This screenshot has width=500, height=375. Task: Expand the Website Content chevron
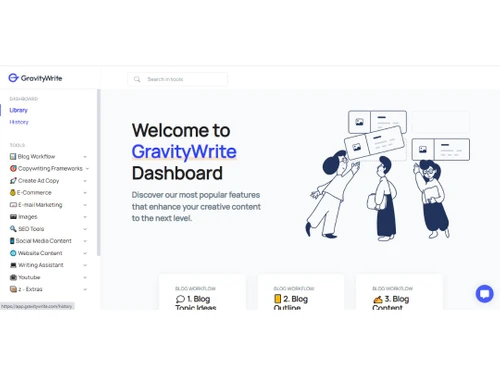coord(85,253)
